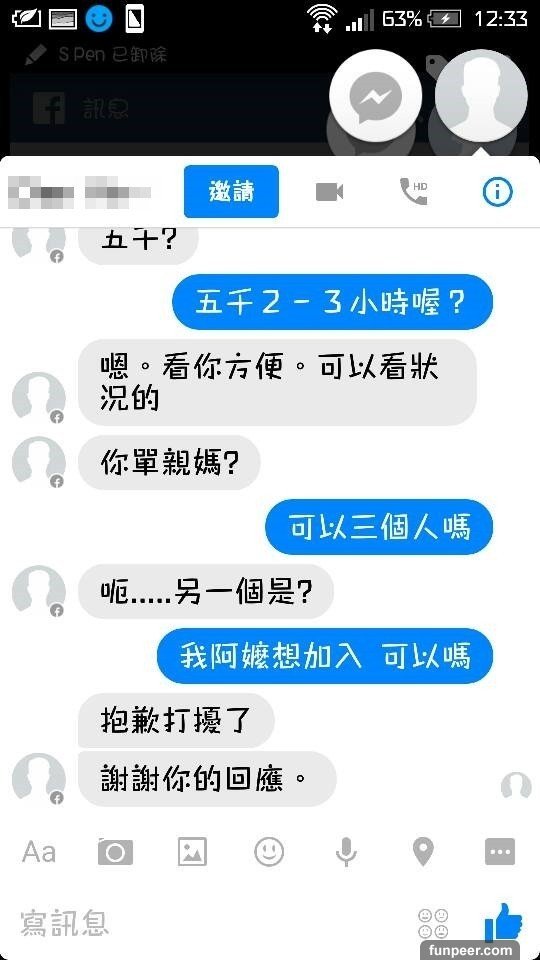The height and width of the screenshot is (960, 540).
Task: Tap the Messenger chat head bubble
Action: click(x=375, y=97)
